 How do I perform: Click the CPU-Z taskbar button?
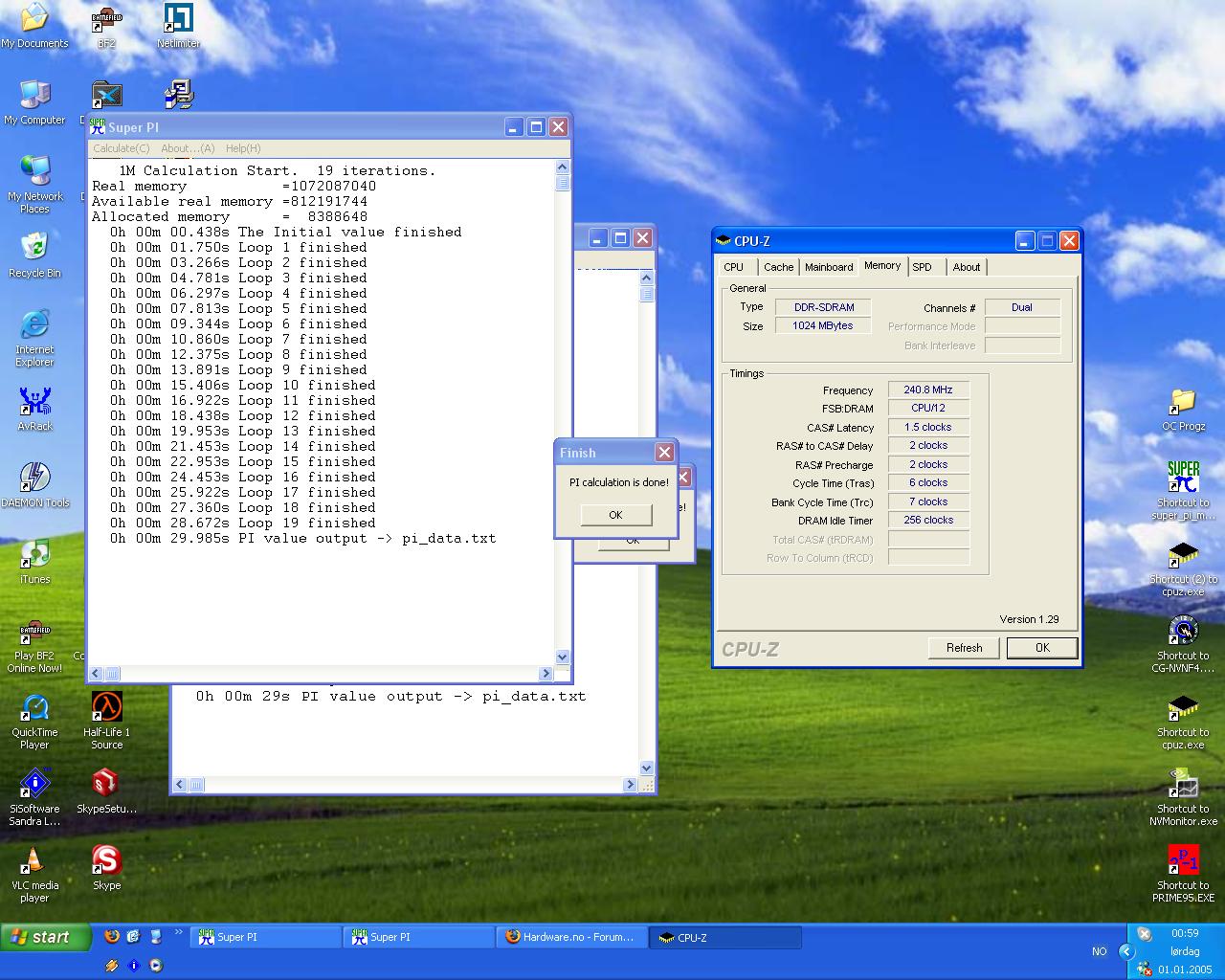tap(724, 937)
